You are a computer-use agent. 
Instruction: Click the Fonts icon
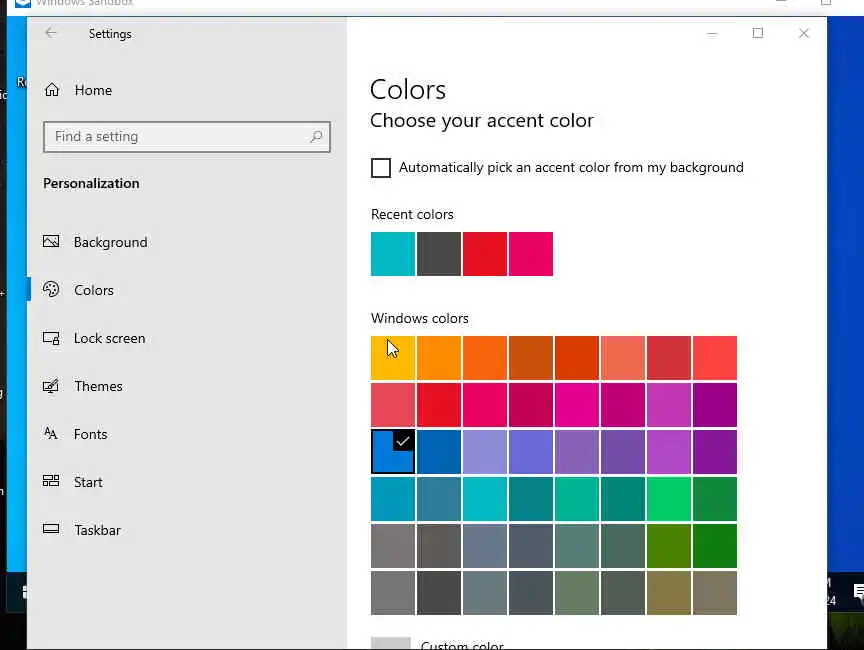click(51, 434)
